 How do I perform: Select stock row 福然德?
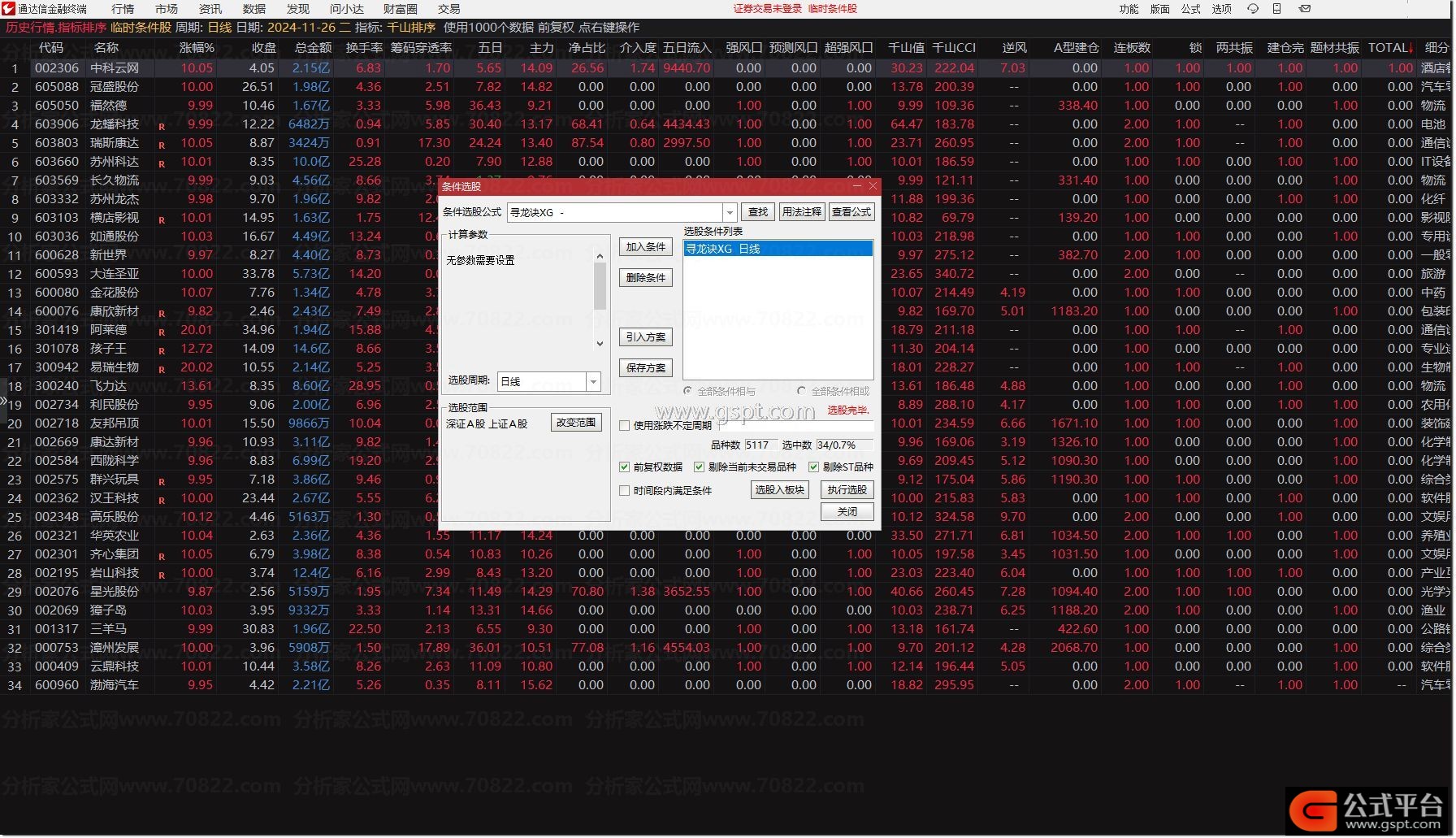pos(727,106)
